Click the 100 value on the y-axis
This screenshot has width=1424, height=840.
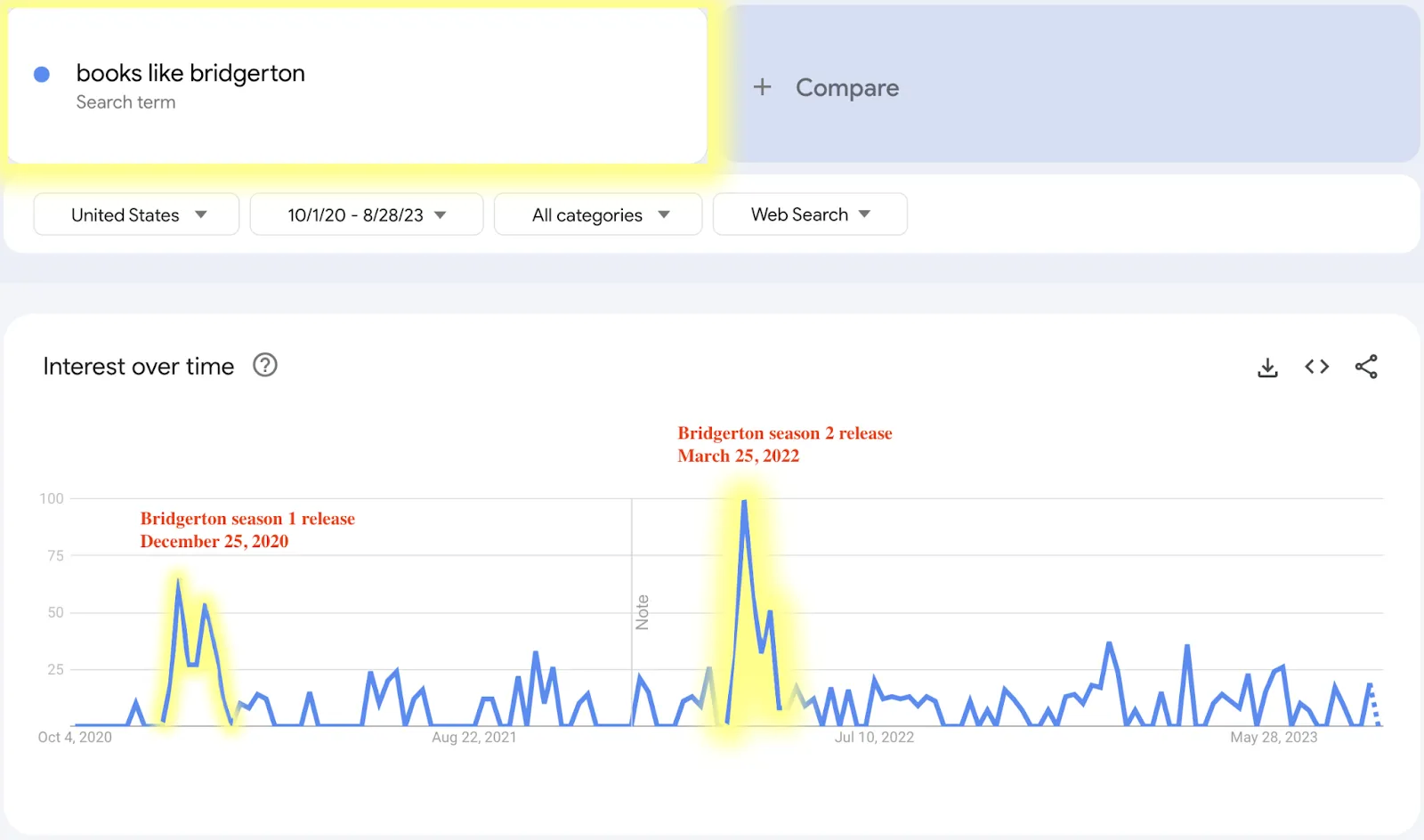52,498
